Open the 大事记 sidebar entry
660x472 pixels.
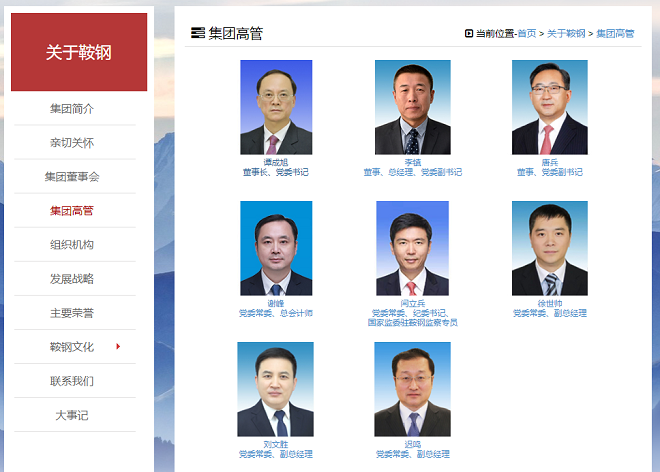coord(72,415)
